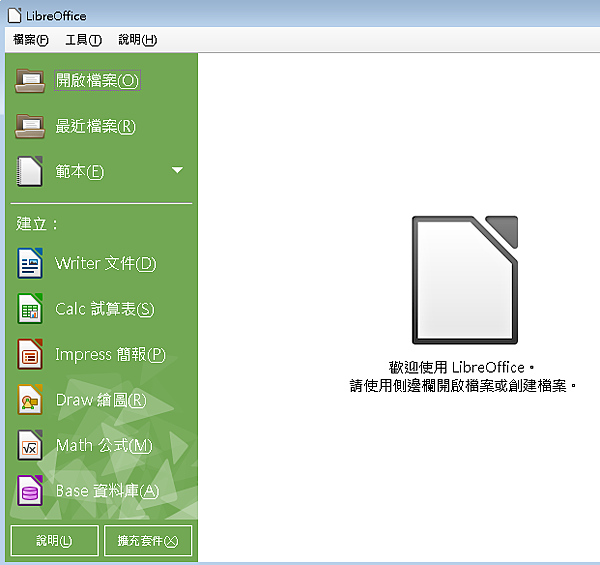The height and width of the screenshot is (565, 600).
Task: Click the recent files folder icon
Action: pyautogui.click(x=30, y=126)
